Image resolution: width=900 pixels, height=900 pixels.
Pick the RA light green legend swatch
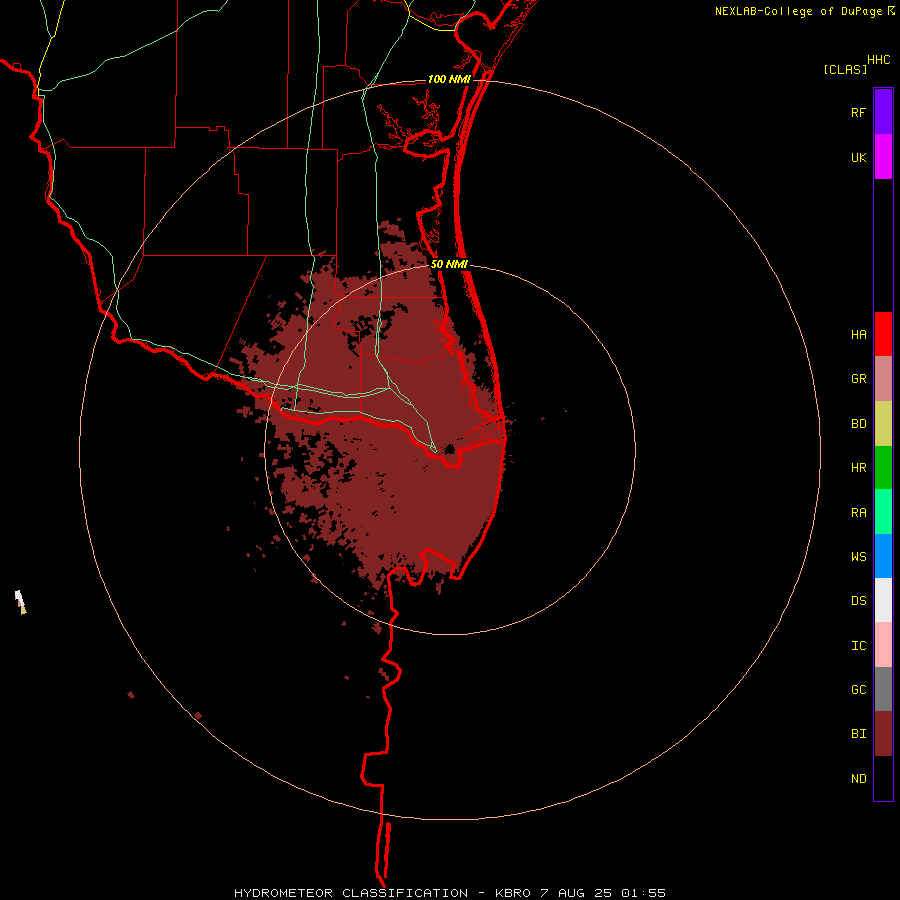click(x=883, y=512)
